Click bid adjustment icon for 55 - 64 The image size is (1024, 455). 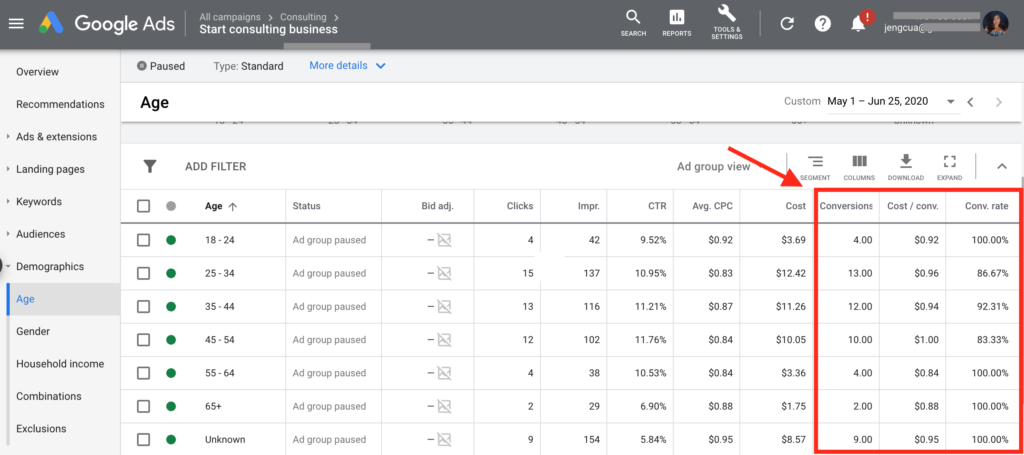click(x=444, y=373)
